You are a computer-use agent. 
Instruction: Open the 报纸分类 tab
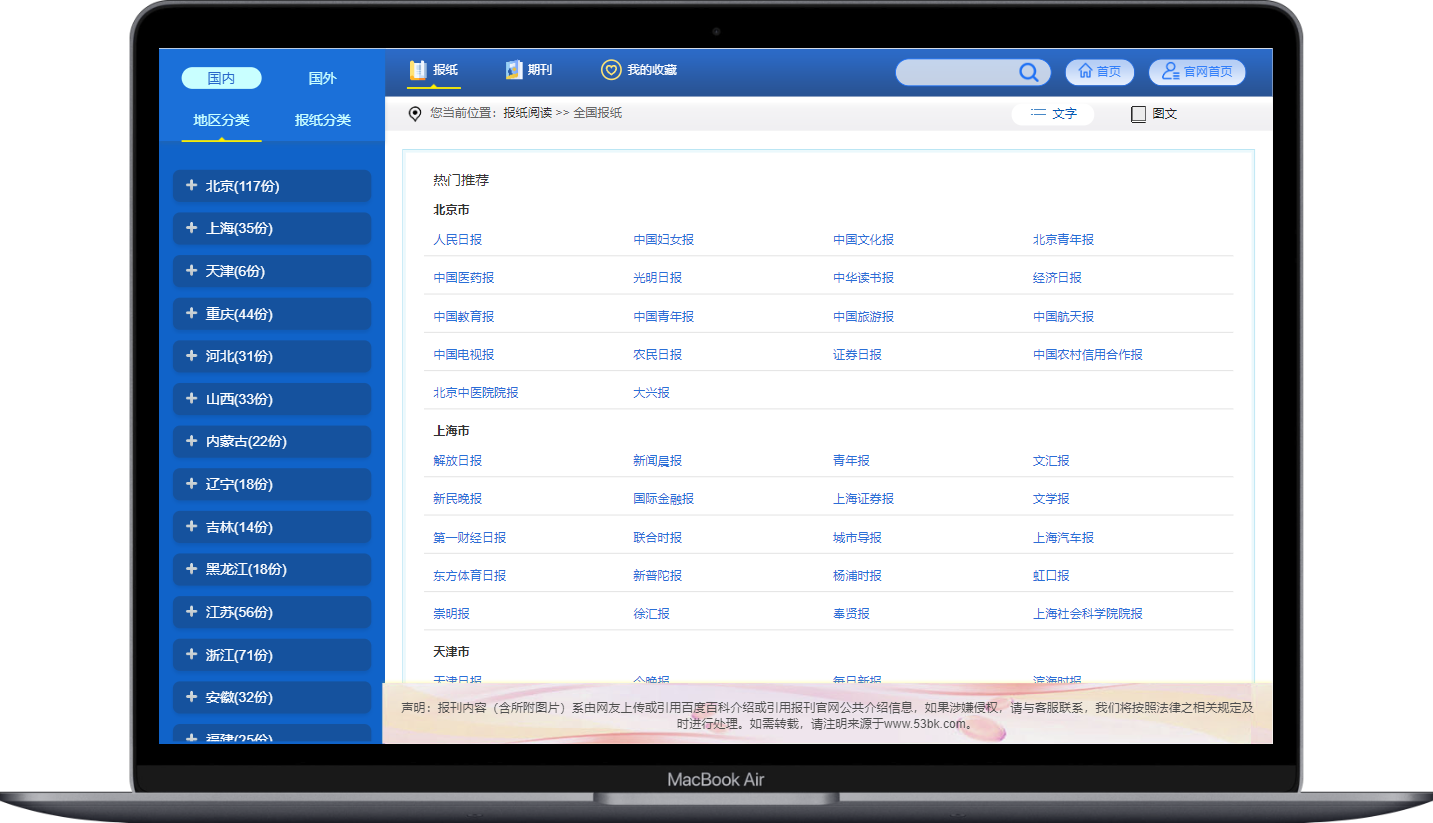coord(322,120)
